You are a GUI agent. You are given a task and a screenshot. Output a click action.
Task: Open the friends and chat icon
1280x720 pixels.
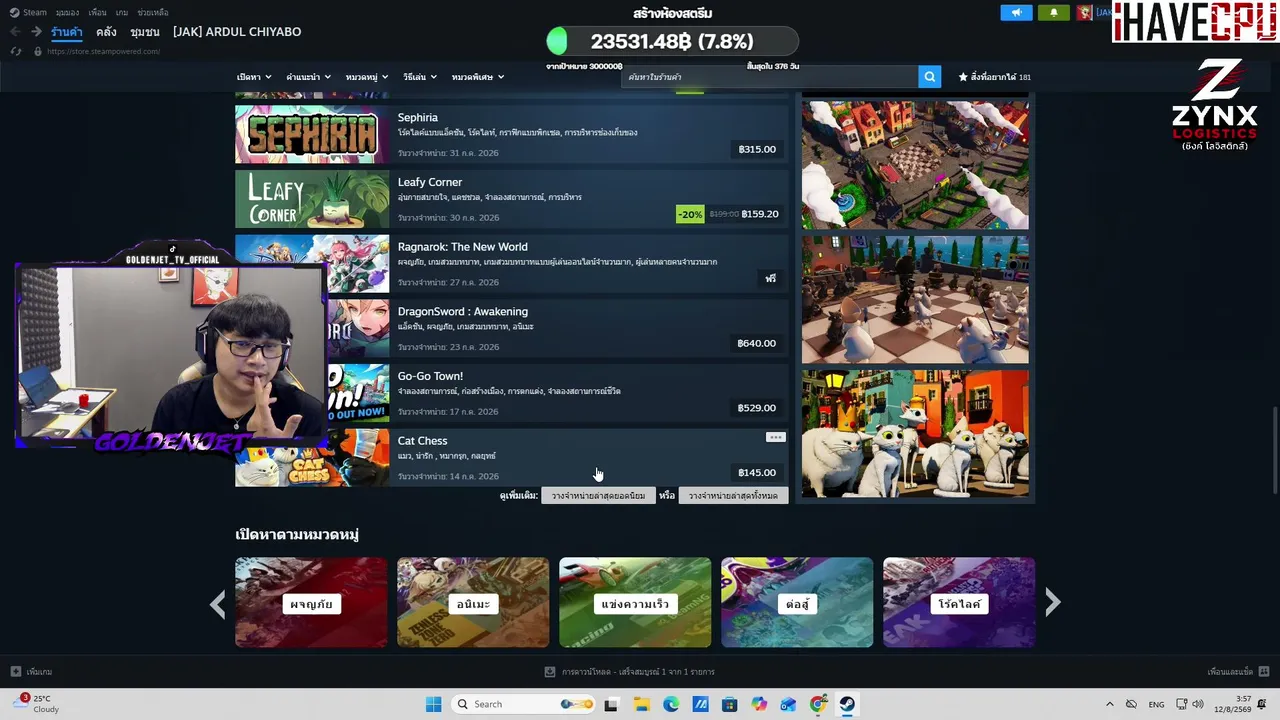1264,672
